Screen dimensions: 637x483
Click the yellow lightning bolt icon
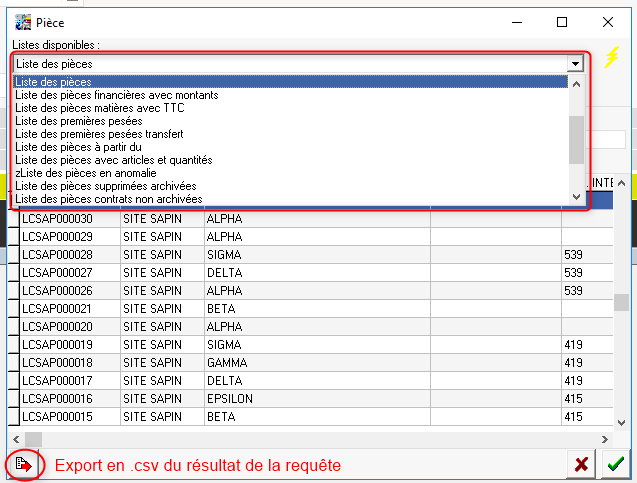tap(613, 57)
